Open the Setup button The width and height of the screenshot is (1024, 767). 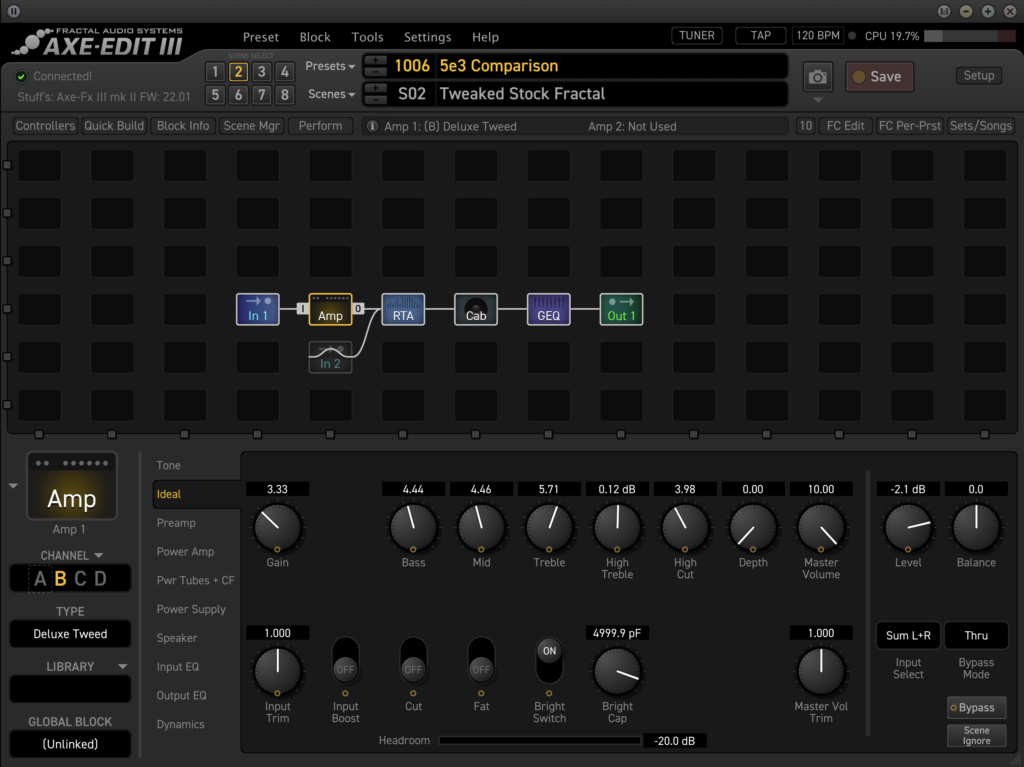point(979,76)
